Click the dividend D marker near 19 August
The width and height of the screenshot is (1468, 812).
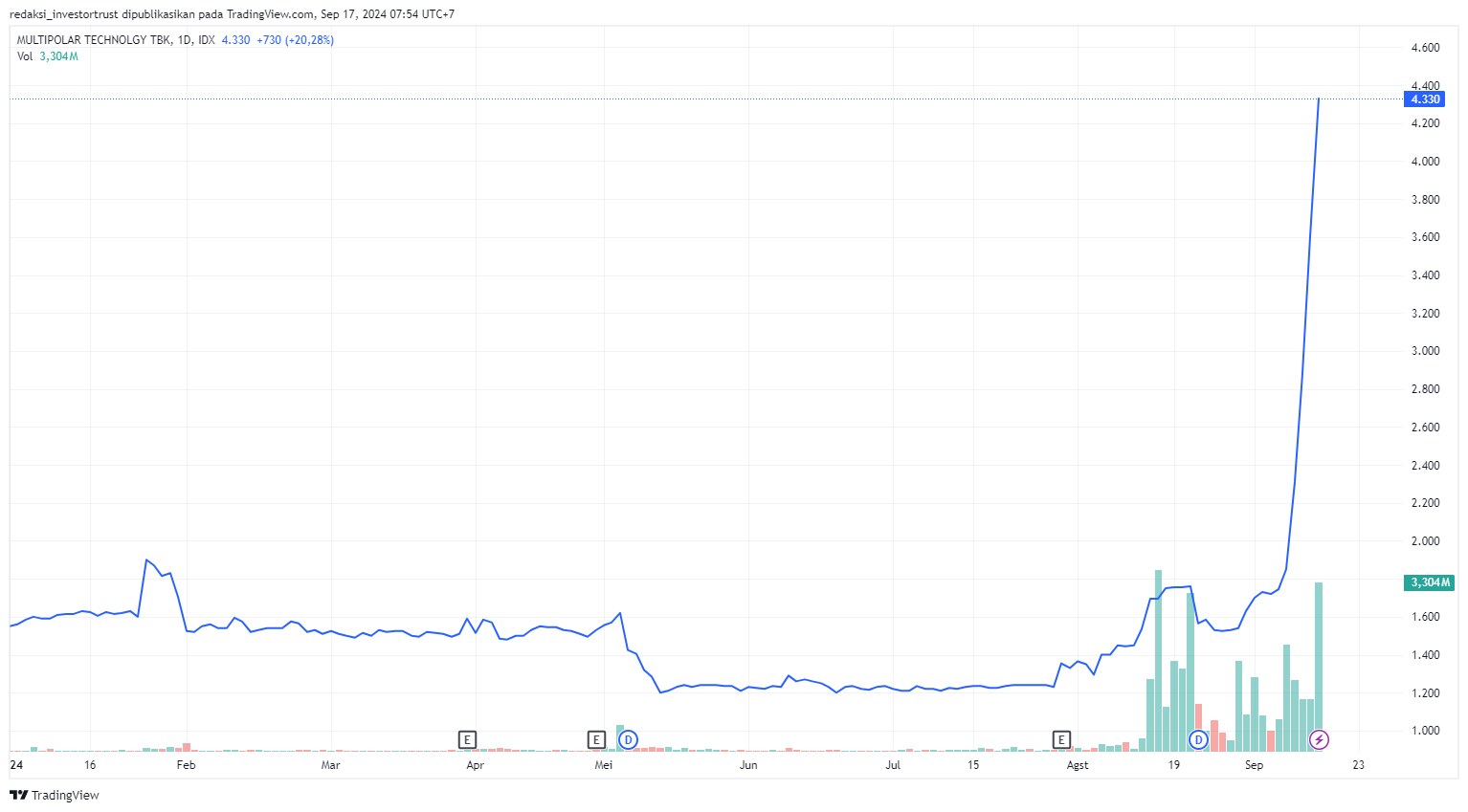click(x=1198, y=739)
